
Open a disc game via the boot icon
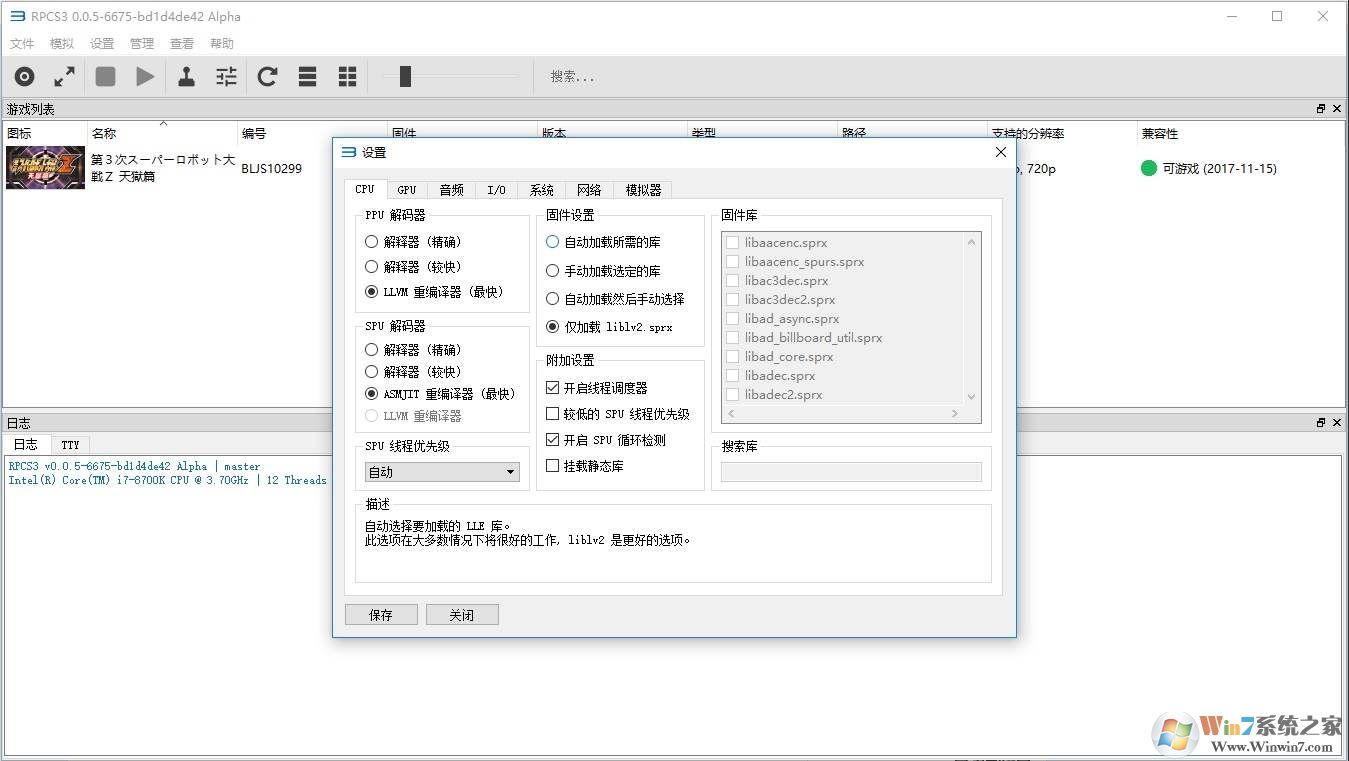pos(24,76)
